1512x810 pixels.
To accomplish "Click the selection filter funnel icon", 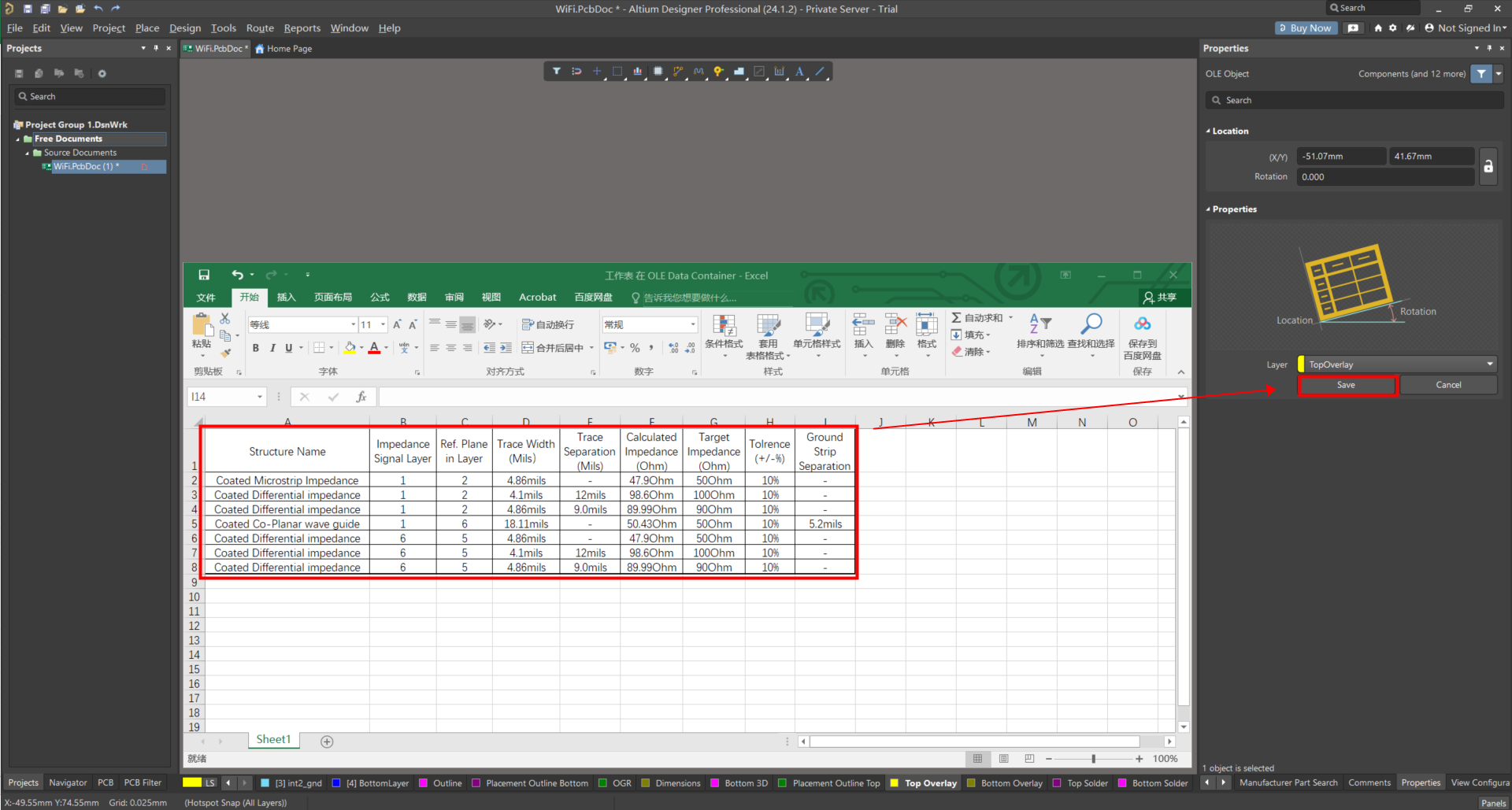I will click(556, 72).
